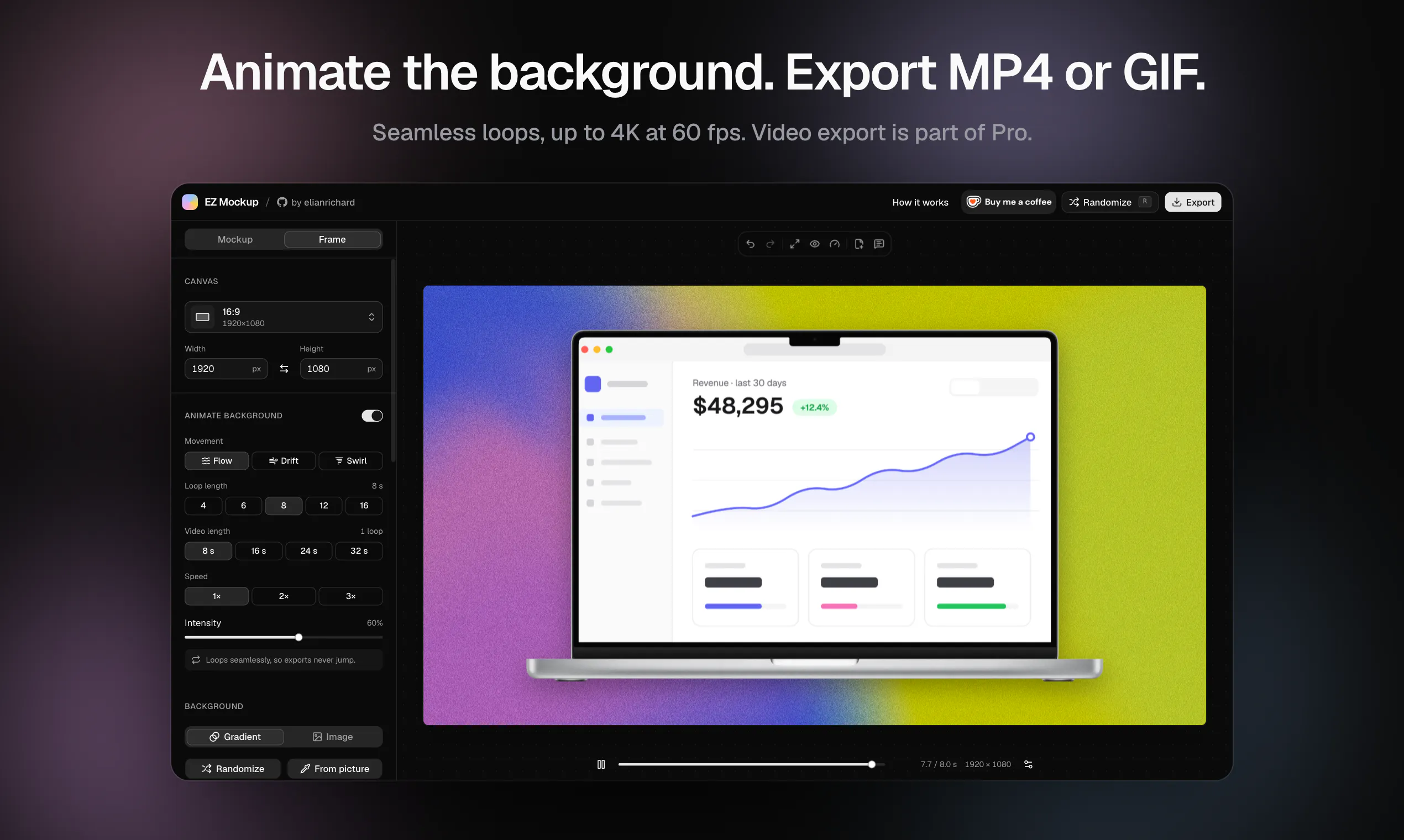Open the GitHub link by elianrichard
This screenshot has height=840, width=1404.
(316, 202)
